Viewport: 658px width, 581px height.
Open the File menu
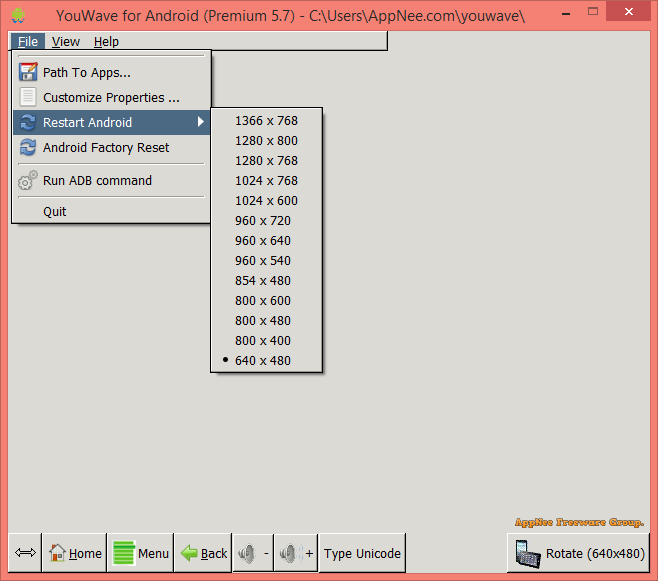(28, 42)
